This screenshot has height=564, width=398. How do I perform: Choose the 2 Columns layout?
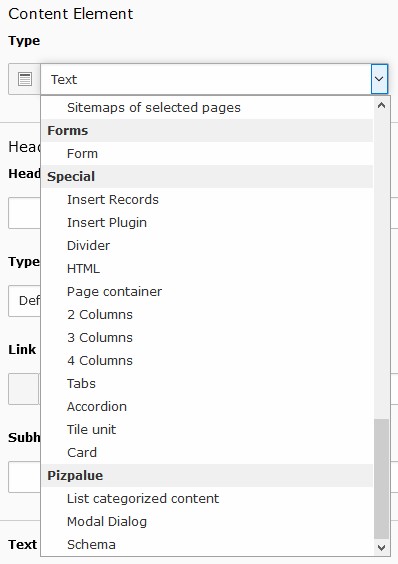207,315
